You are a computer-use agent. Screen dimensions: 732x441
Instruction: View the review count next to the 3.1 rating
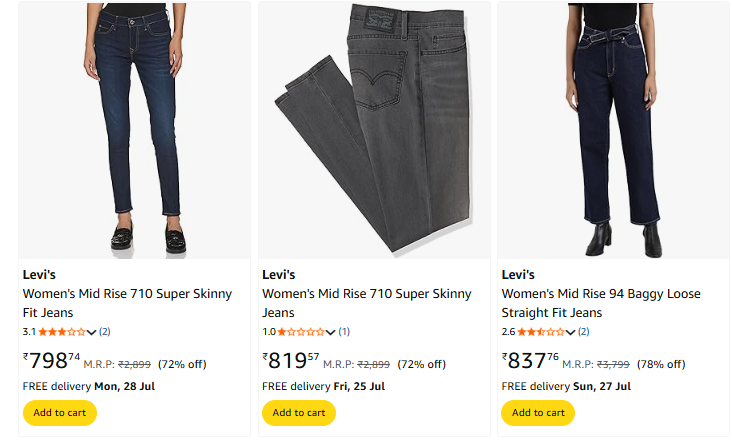(x=104, y=332)
